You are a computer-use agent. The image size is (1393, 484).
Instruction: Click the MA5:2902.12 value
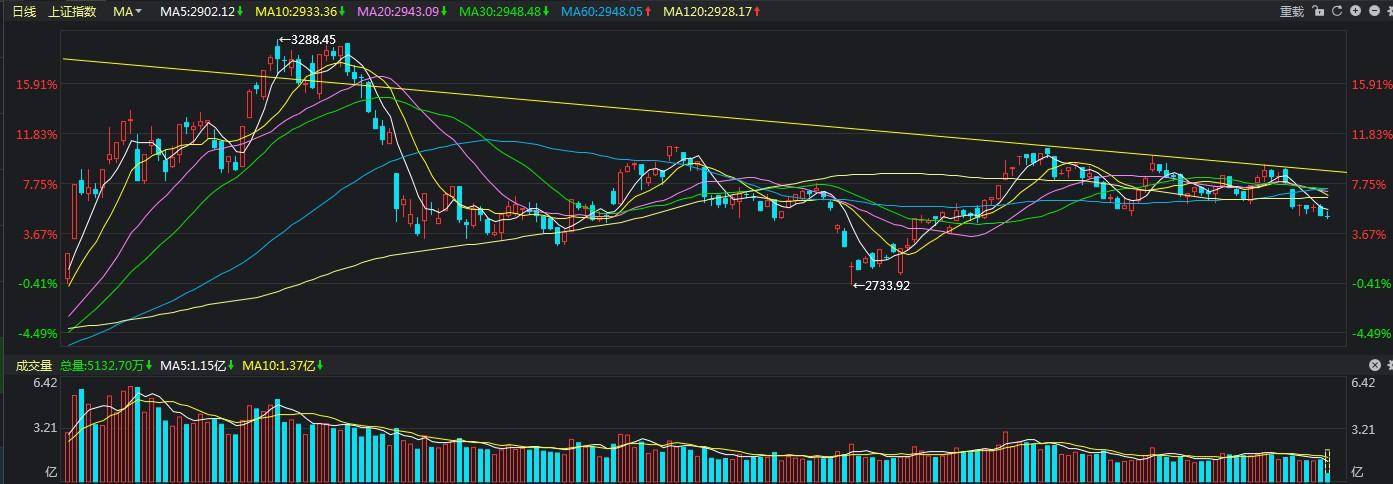198,11
